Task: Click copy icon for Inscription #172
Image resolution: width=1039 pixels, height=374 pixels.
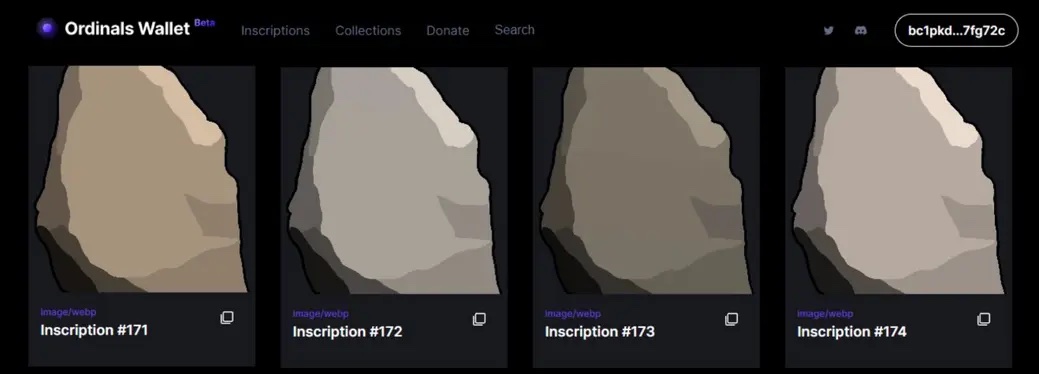Action: coord(479,319)
